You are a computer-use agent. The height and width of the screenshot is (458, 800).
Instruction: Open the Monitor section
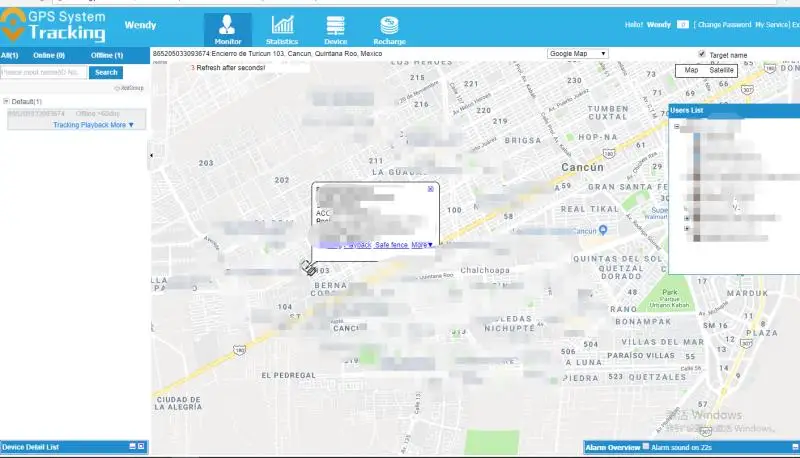click(x=228, y=30)
